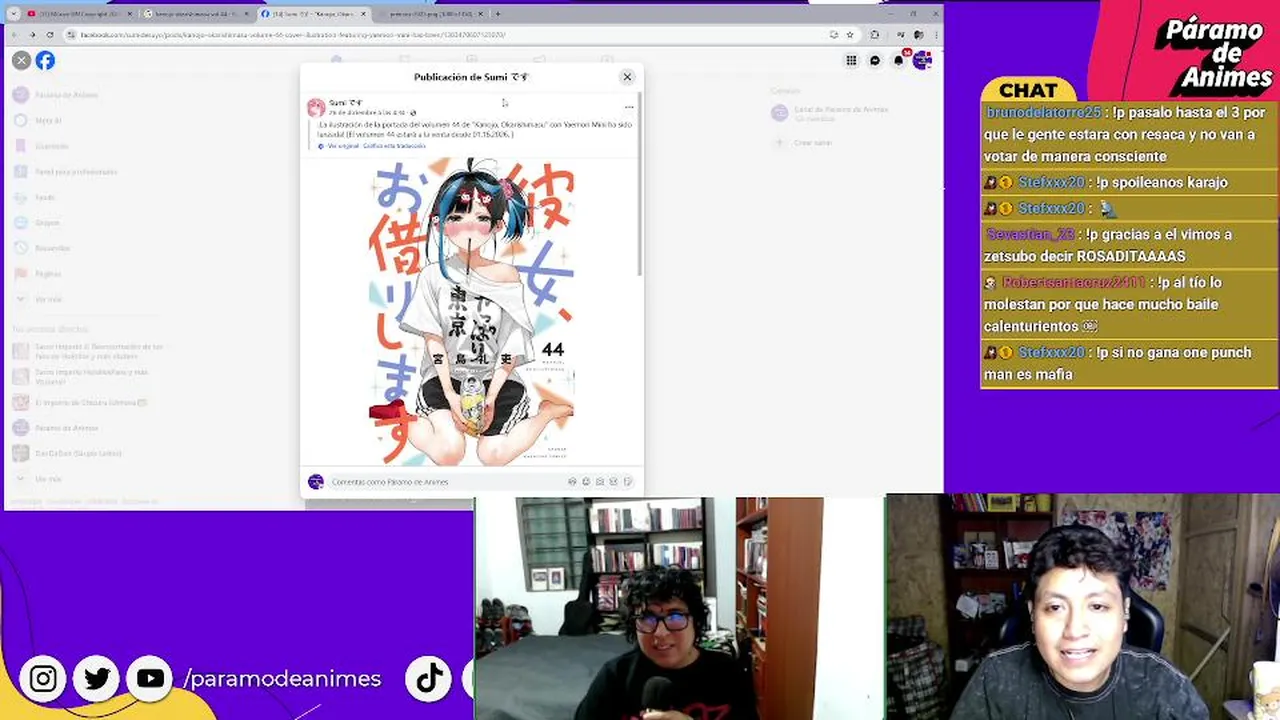Viewport: 1280px width, 720px height.
Task: Close the viewer with the gray X beside Facebook logo
Action: [21, 60]
